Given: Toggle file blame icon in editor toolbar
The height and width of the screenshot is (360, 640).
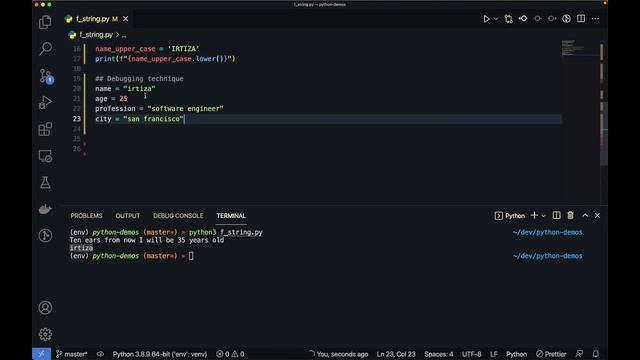Looking at the screenshot, I should (x=523, y=19).
